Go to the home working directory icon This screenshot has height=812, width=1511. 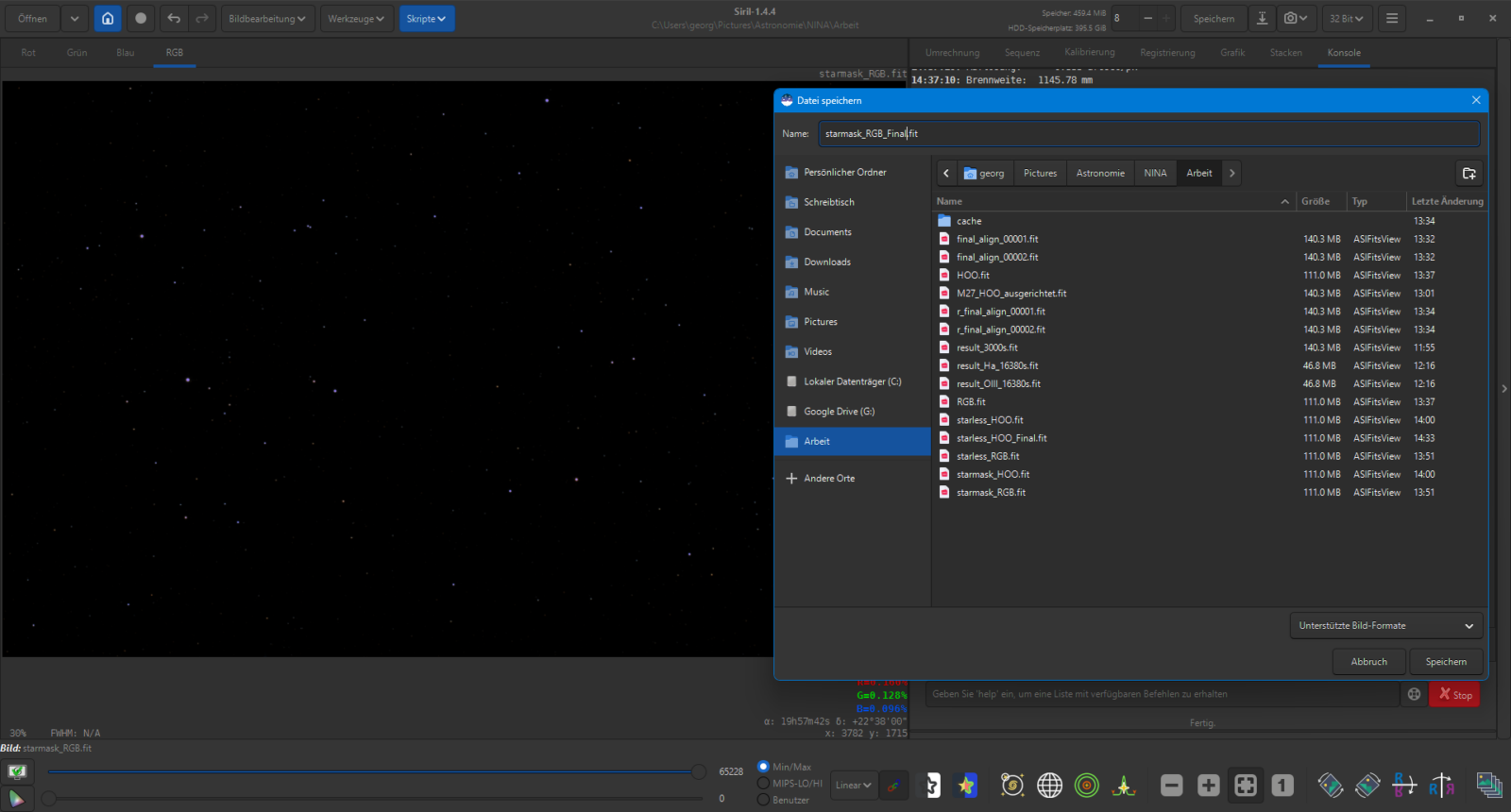coord(108,18)
